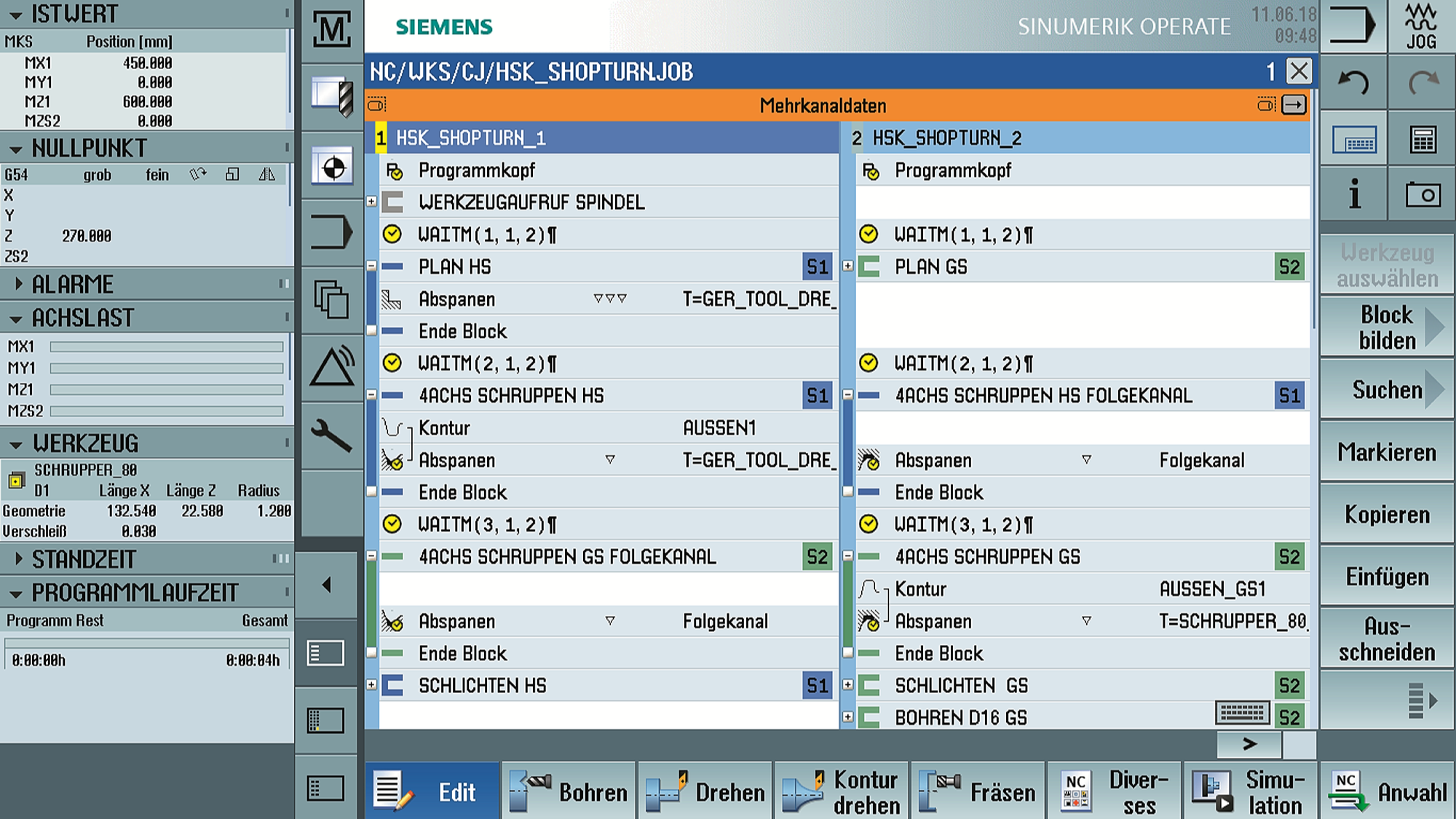Open the Kontur drehen softkey menu

click(x=842, y=791)
